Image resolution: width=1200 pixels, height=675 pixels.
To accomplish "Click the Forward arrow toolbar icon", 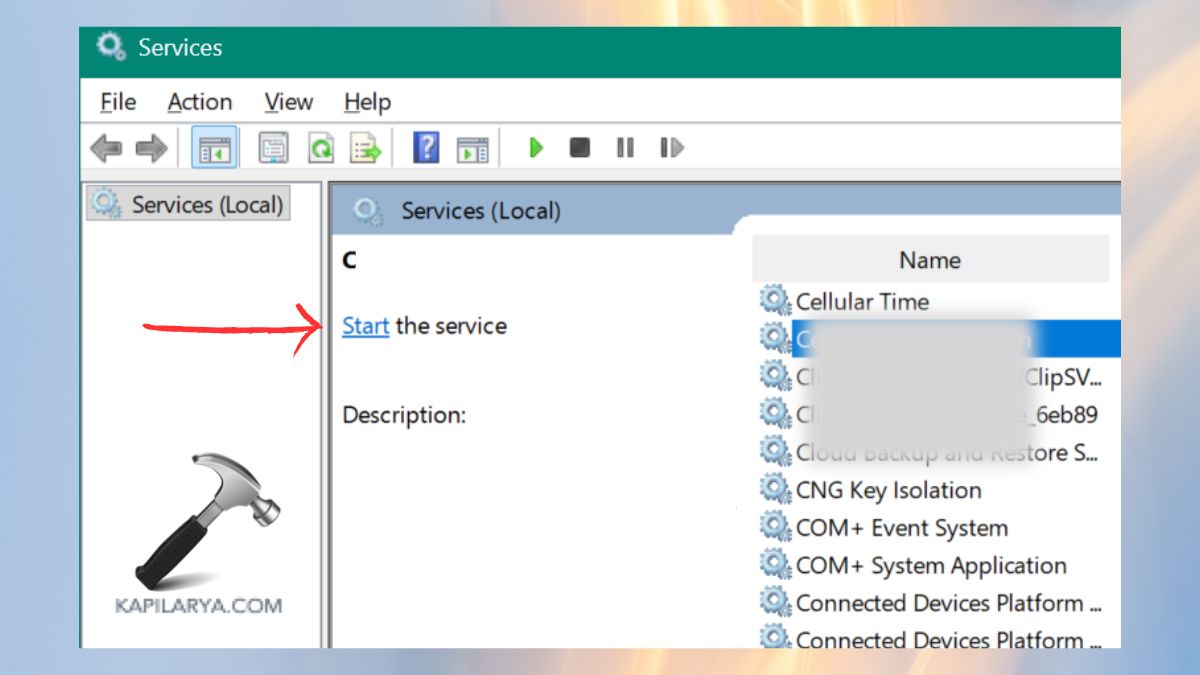I will (151, 149).
